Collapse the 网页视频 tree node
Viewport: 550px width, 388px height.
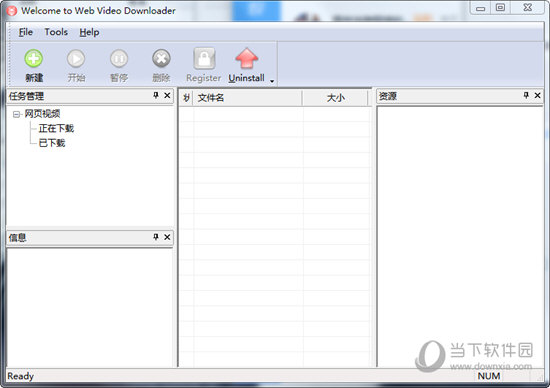pyautogui.click(x=16, y=114)
